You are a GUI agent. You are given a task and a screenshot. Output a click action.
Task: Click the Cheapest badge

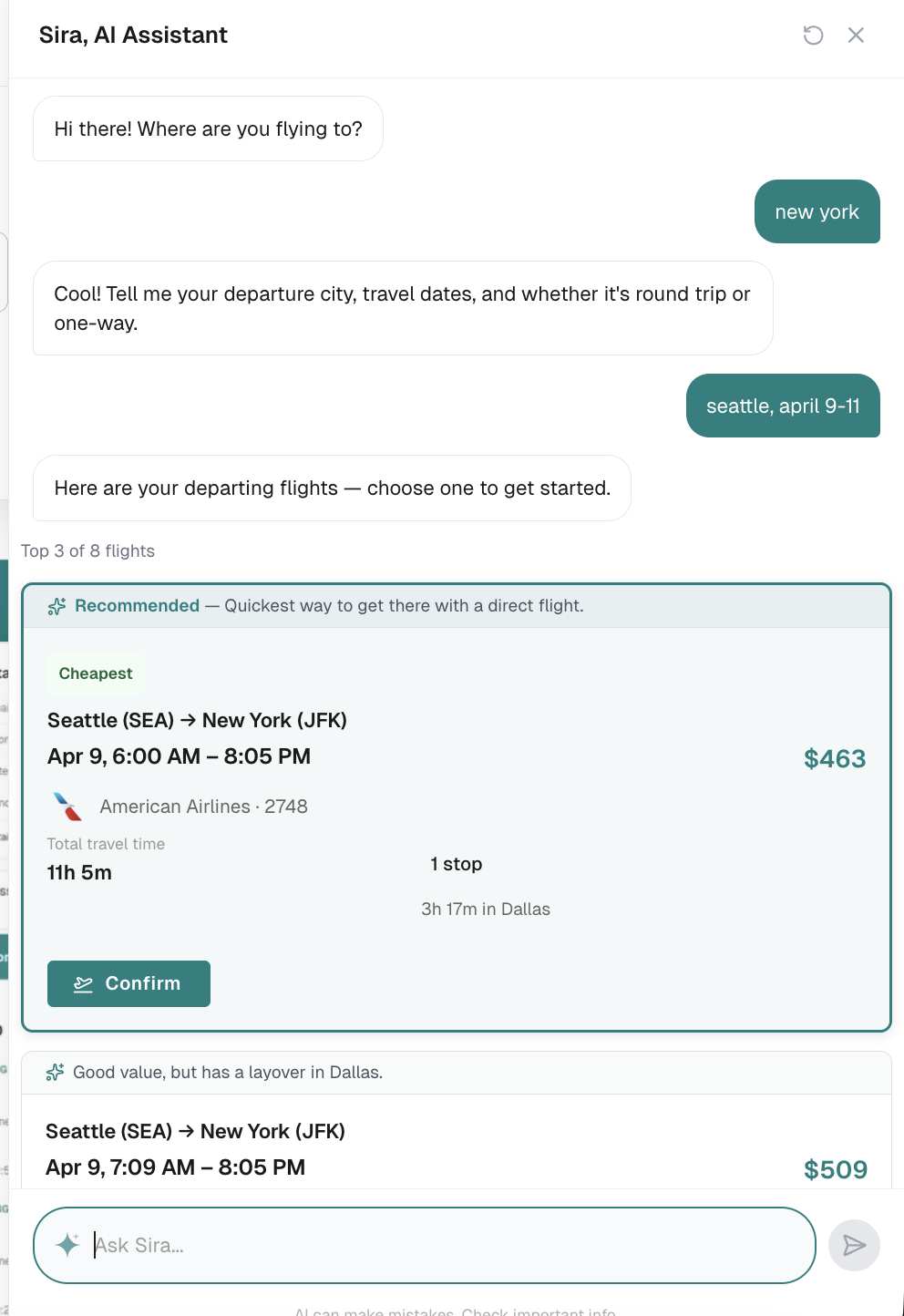(96, 673)
